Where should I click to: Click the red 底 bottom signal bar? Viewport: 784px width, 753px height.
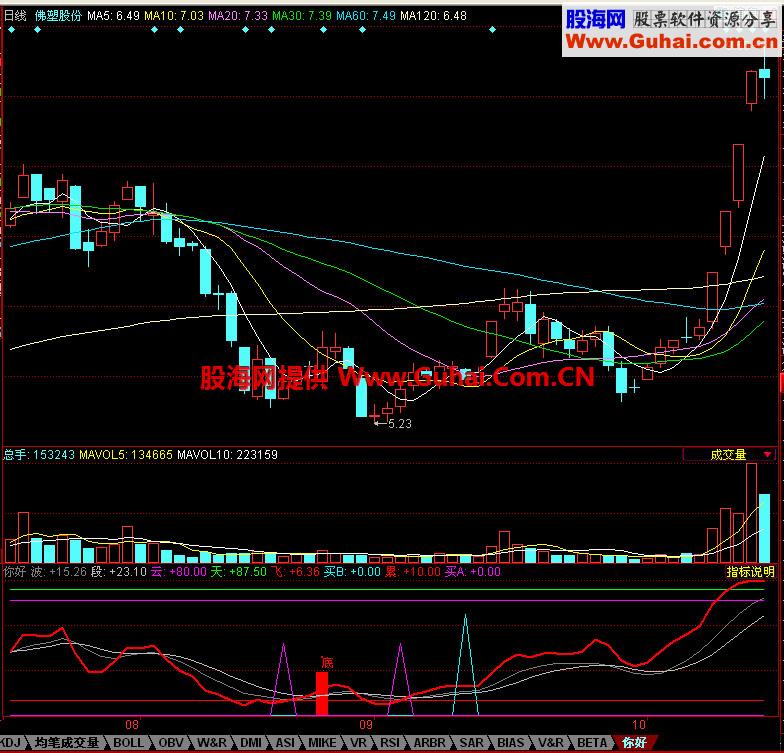click(x=322, y=693)
